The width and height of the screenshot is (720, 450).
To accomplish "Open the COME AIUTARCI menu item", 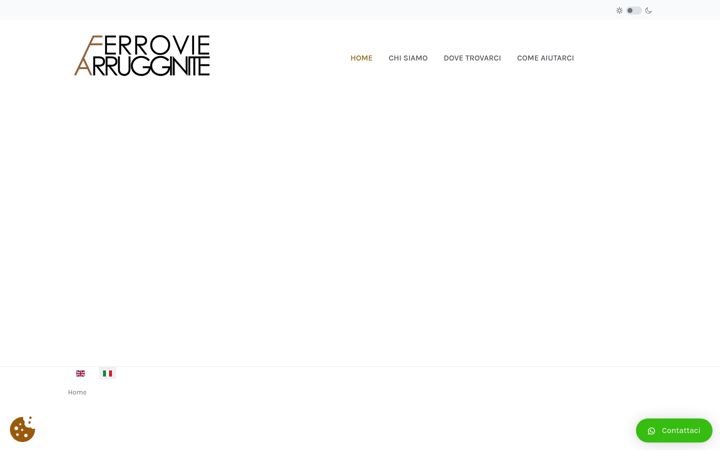I will point(546,58).
